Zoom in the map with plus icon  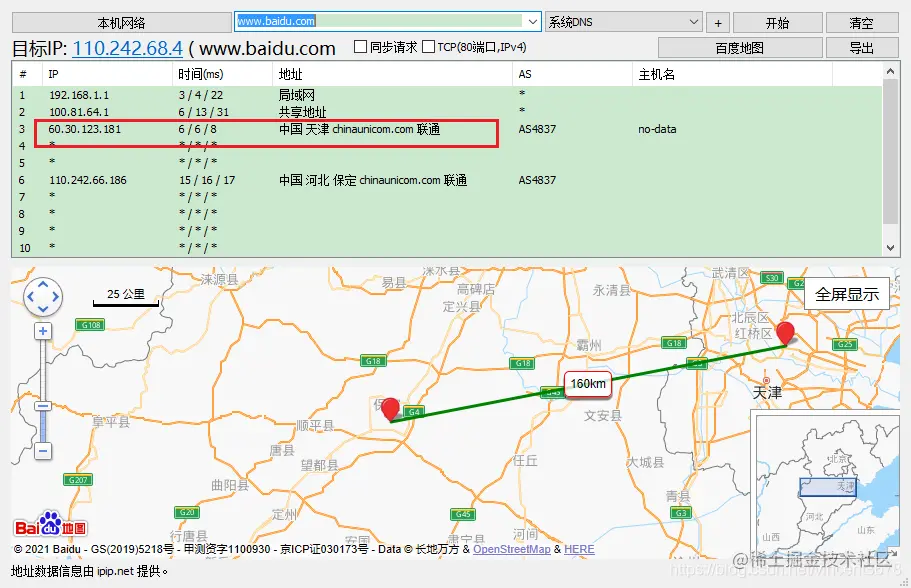pos(43,331)
